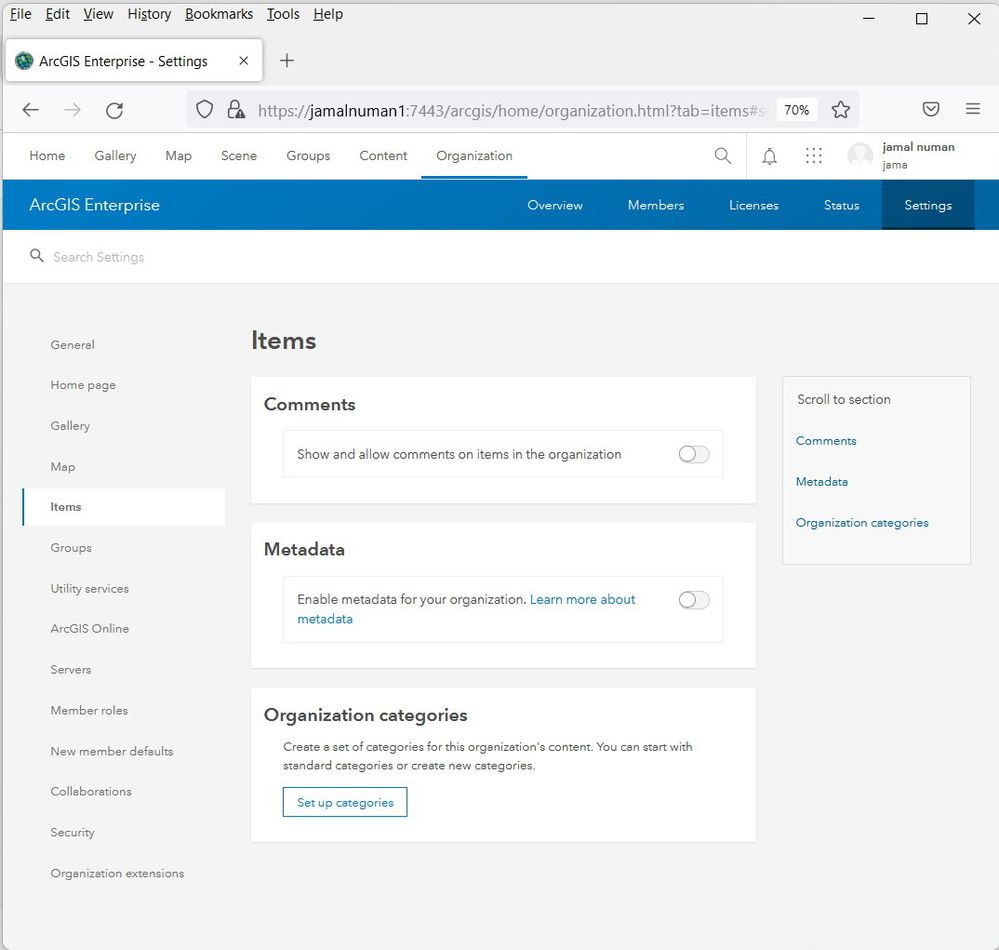Follow Learn more about metadata link
999x950 pixels.
(x=582, y=600)
